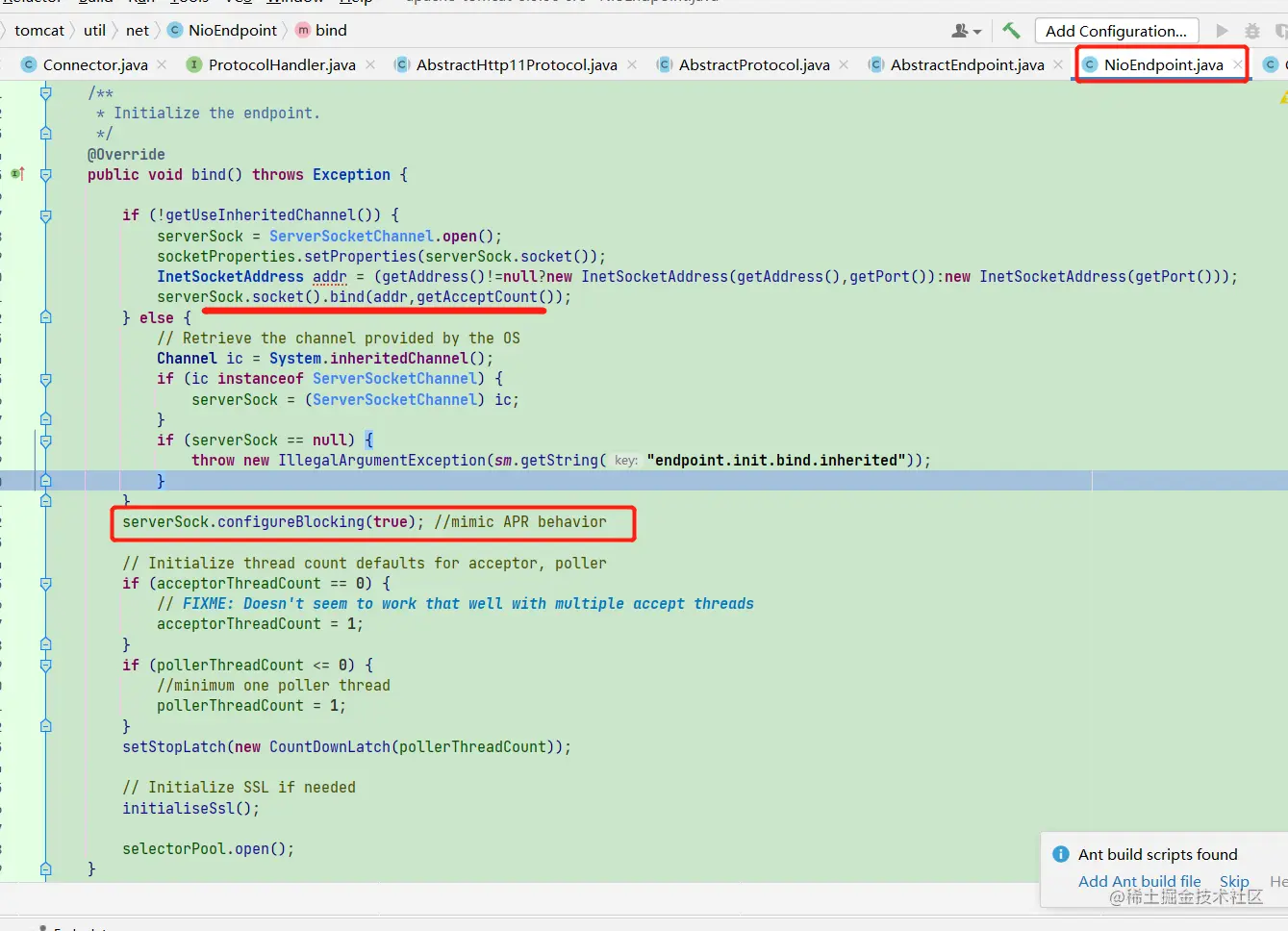Click the fold end marker at bind() closing brace
Image resolution: width=1288 pixels, height=931 pixels.
coord(45,869)
